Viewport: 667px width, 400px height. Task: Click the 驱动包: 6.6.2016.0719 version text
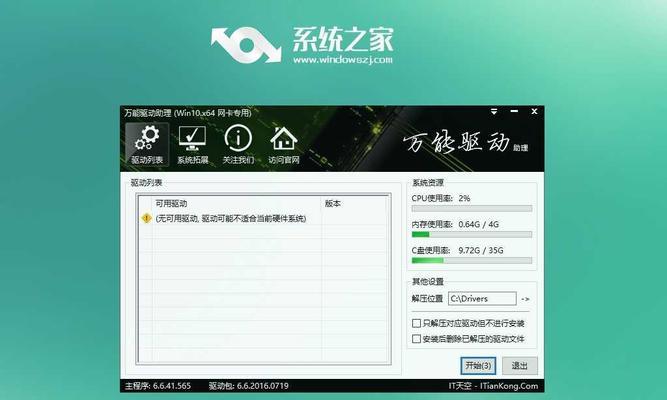click(248, 386)
